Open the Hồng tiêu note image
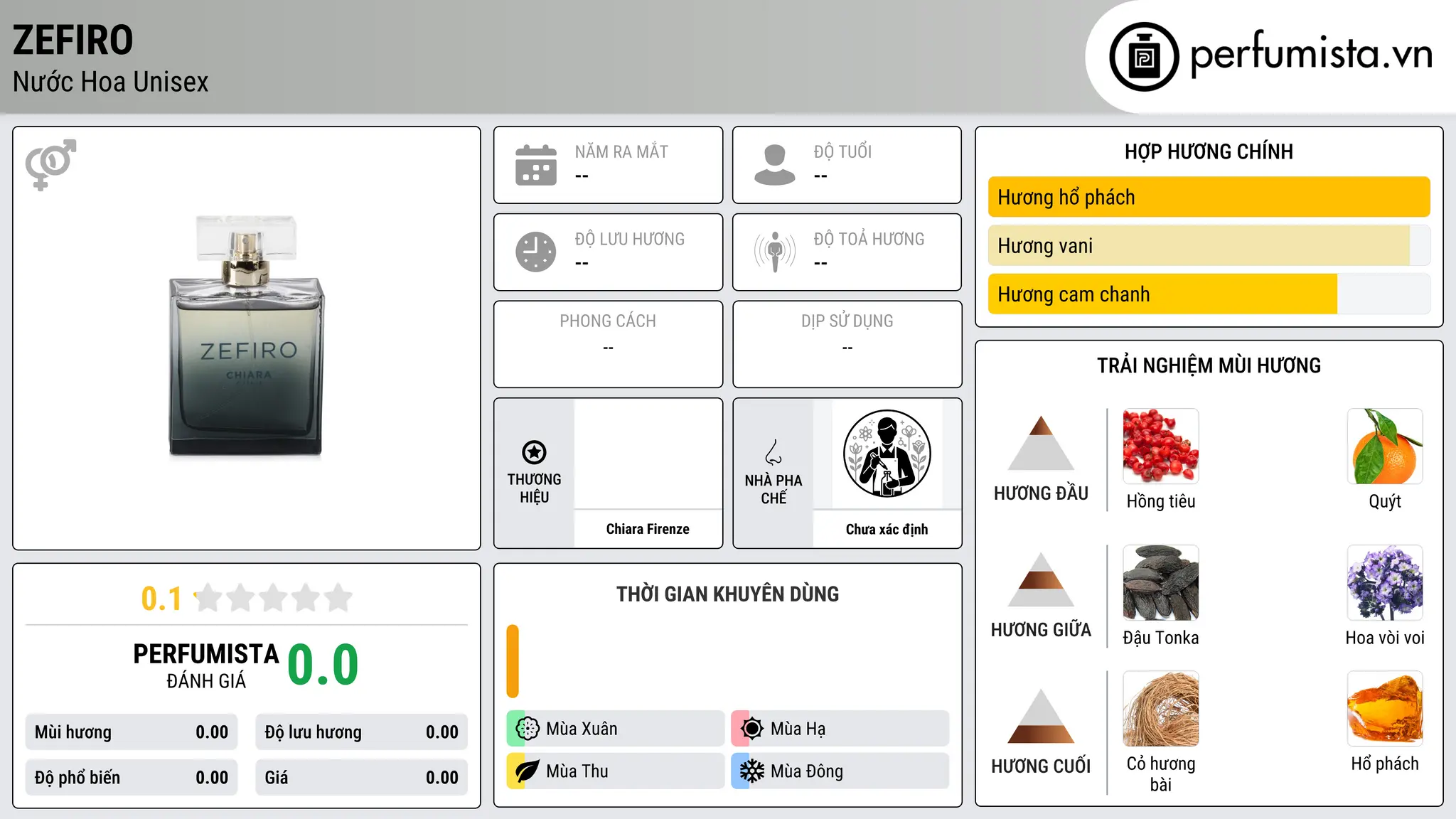Viewport: 1456px width, 819px height. tap(1161, 446)
